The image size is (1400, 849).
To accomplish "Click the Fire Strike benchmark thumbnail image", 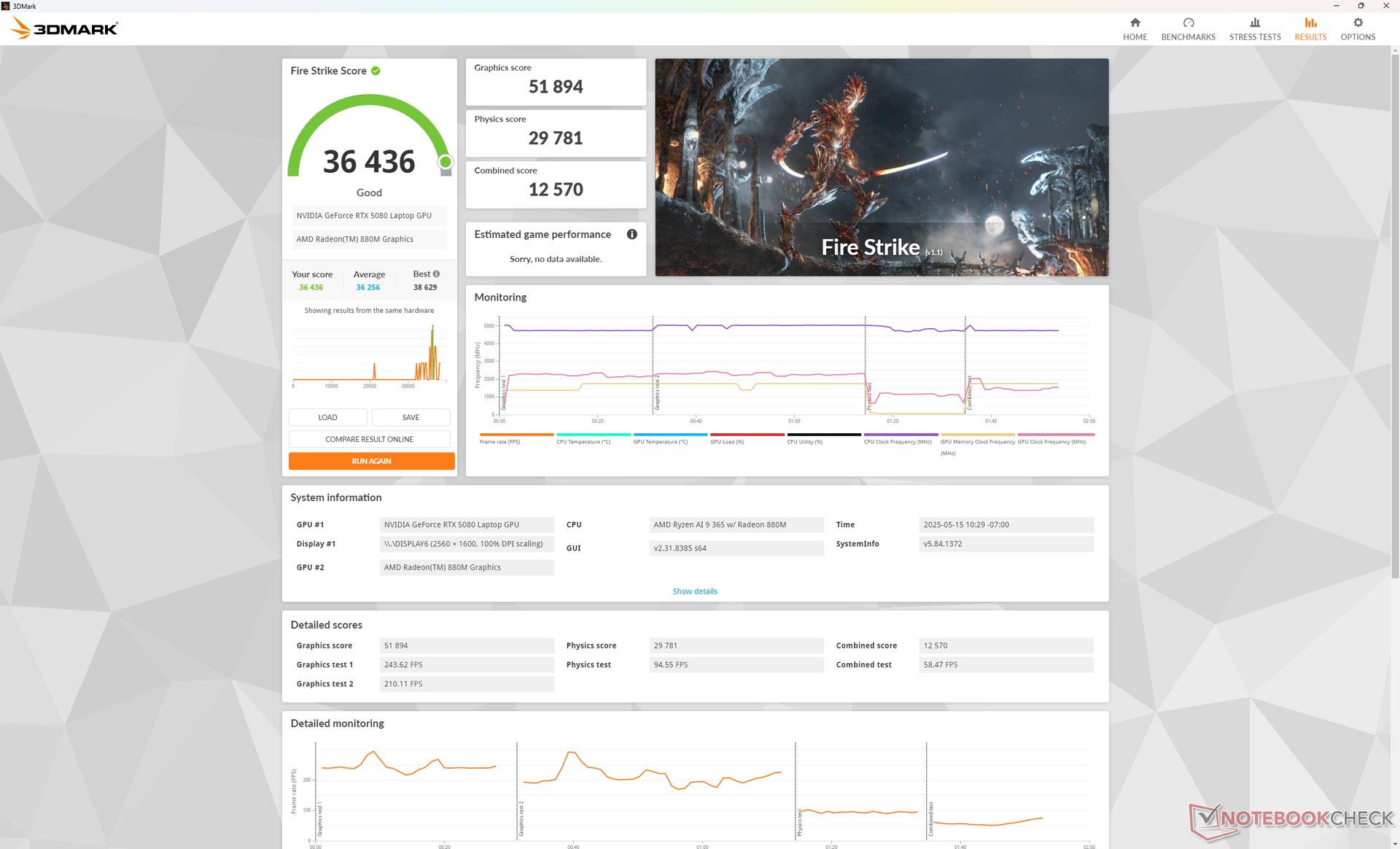I will click(x=881, y=167).
